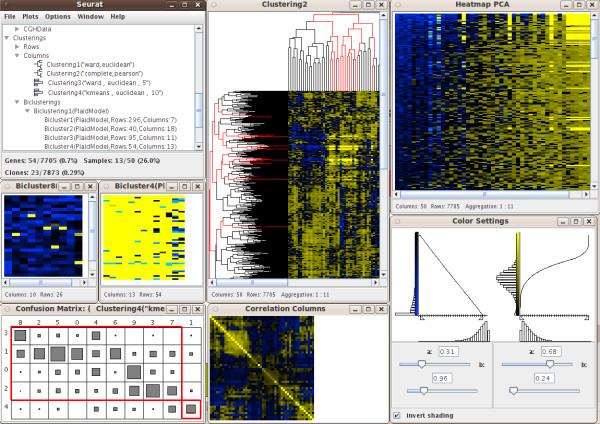The width and height of the screenshot is (600, 424).
Task: Click the left a value field 0.31
Action: point(448,351)
